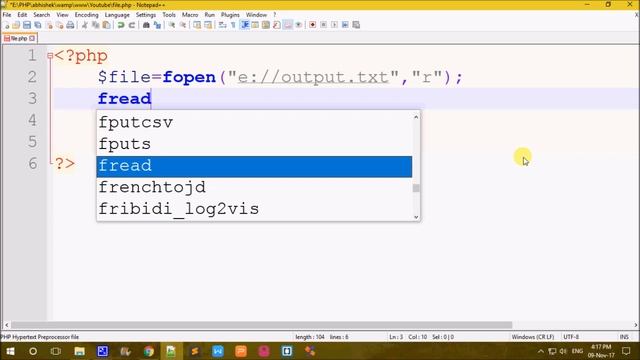Screen dimensions: 640x360
Task: Save the file with the Save icon
Action: click(x=27, y=25)
